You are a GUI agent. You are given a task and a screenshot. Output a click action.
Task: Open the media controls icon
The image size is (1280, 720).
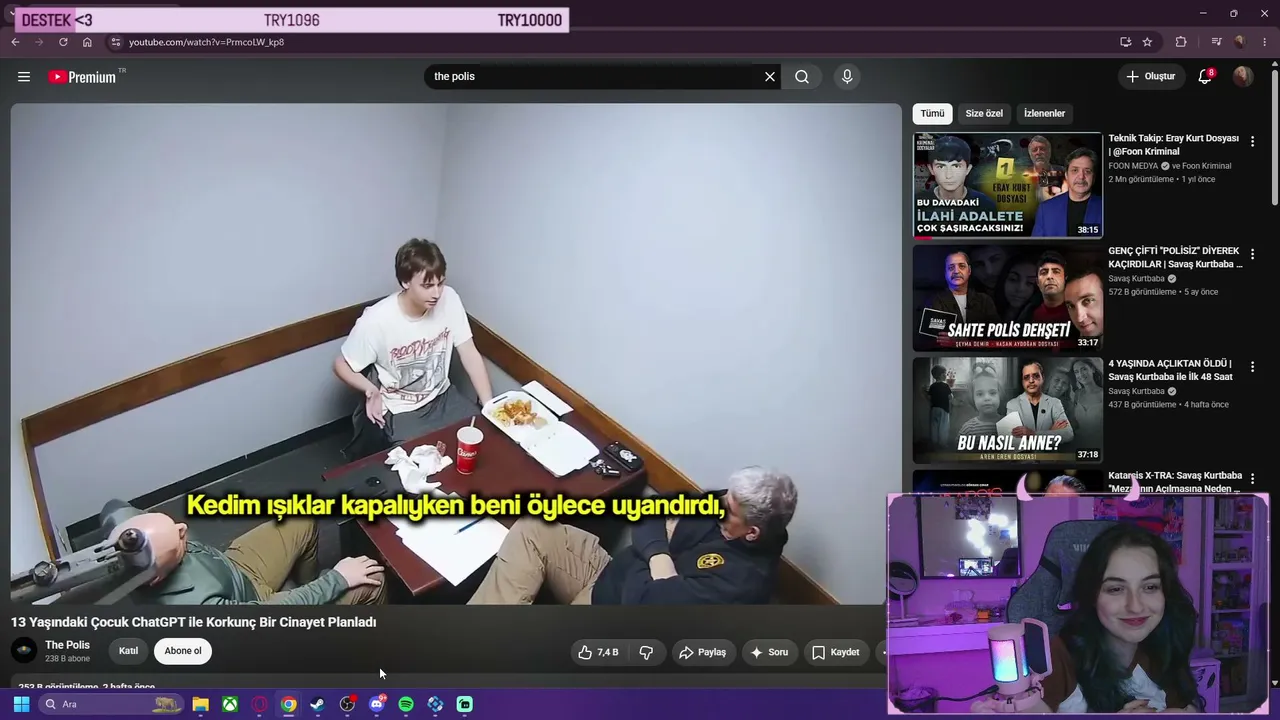point(1216,42)
